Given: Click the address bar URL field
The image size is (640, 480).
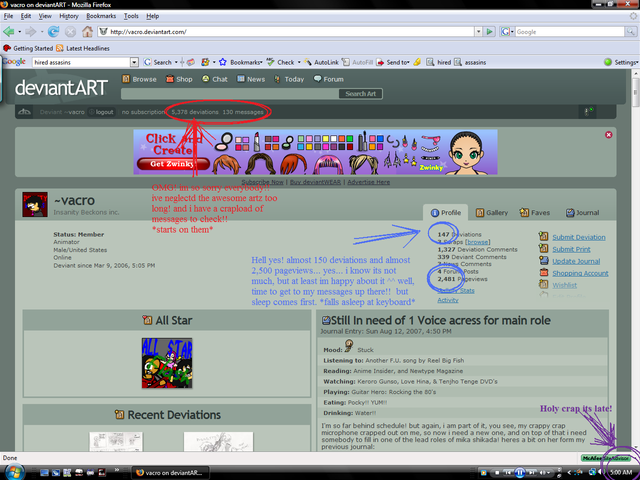Looking at the screenshot, I should click(x=286, y=31).
